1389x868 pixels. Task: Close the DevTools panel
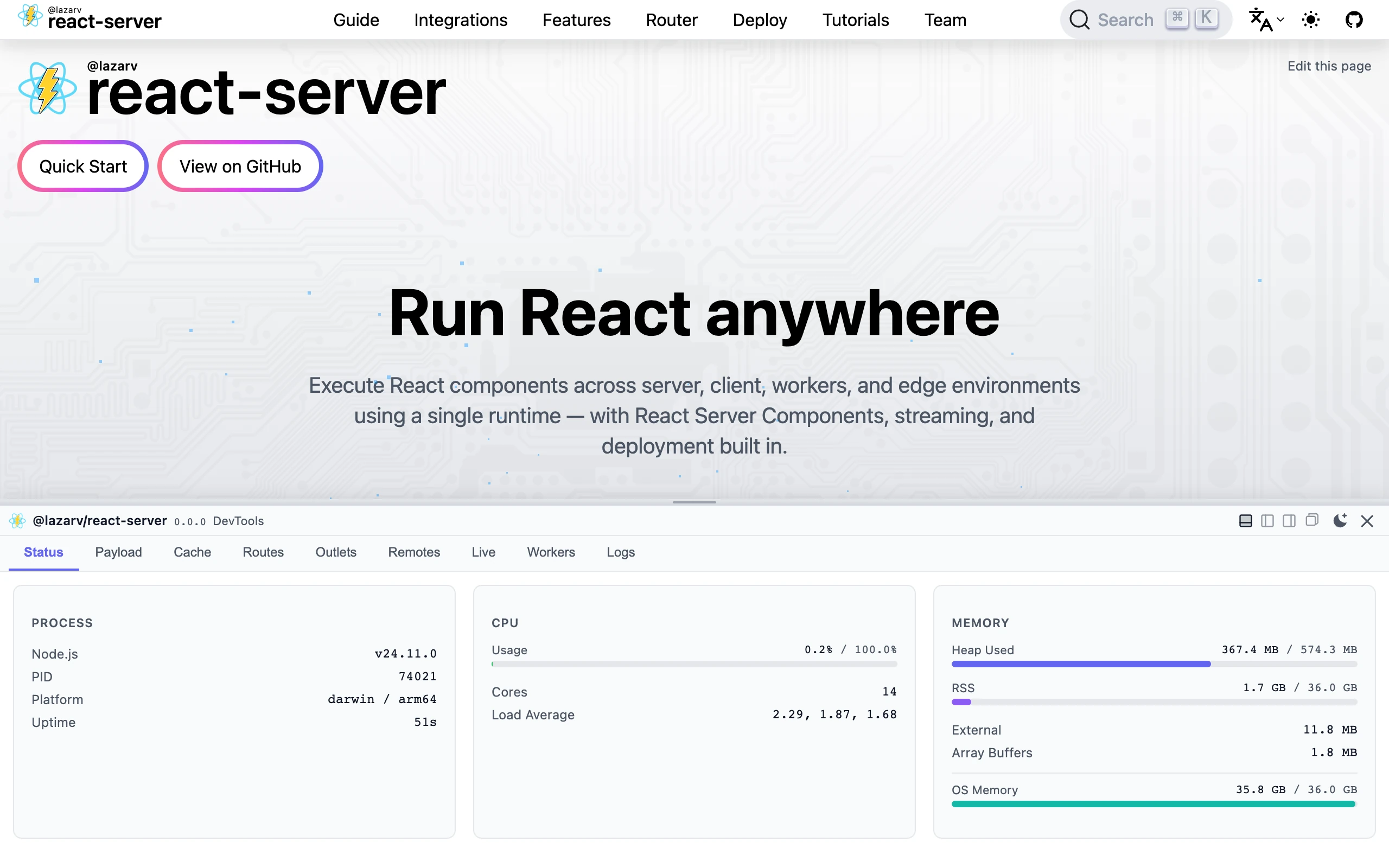[1367, 521]
